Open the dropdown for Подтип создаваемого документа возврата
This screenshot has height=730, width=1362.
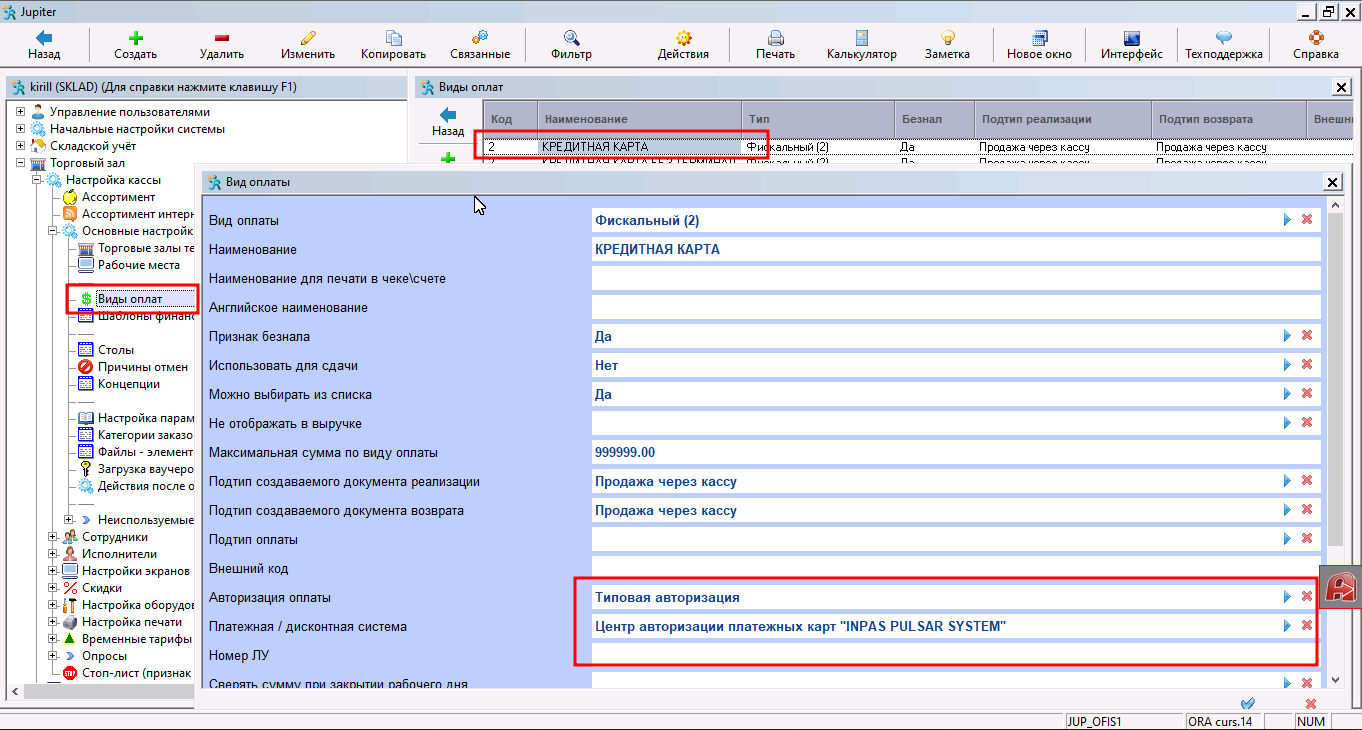[x=1288, y=510]
